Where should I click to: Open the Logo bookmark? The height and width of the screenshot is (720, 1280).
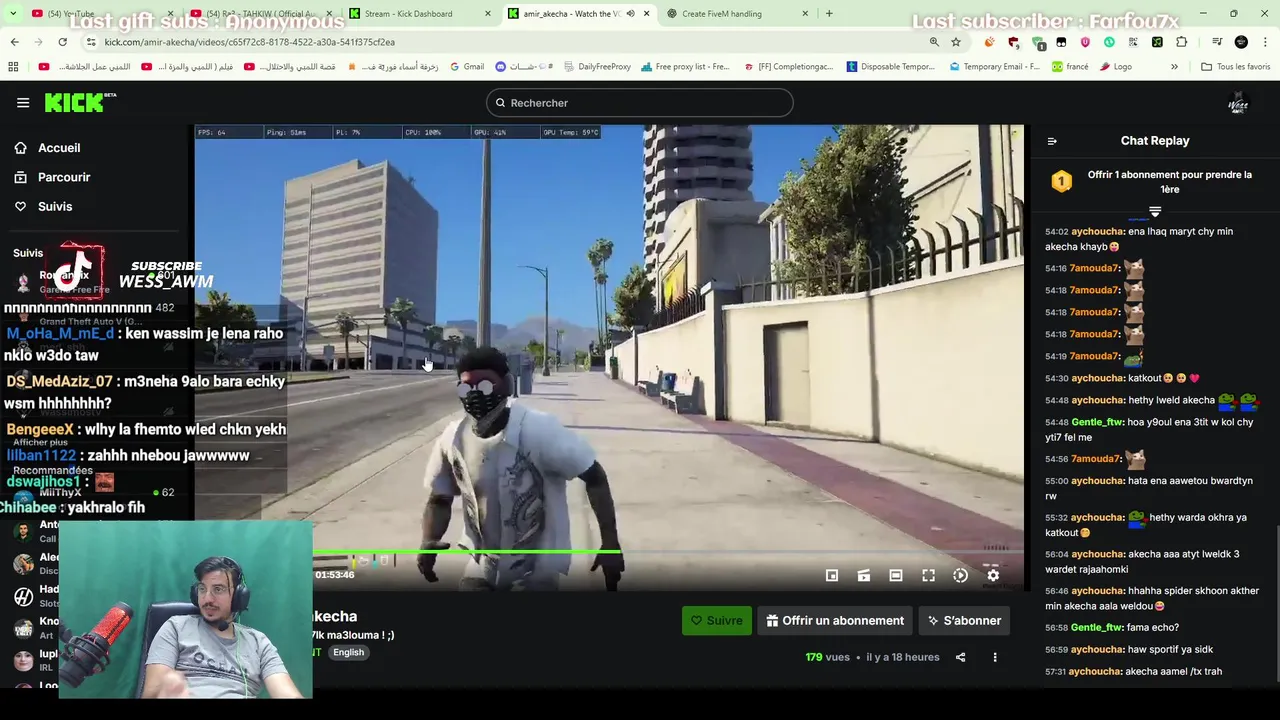(1115, 67)
